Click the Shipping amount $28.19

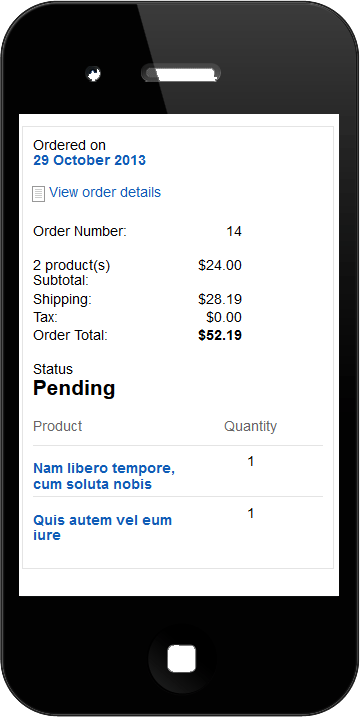(x=220, y=300)
